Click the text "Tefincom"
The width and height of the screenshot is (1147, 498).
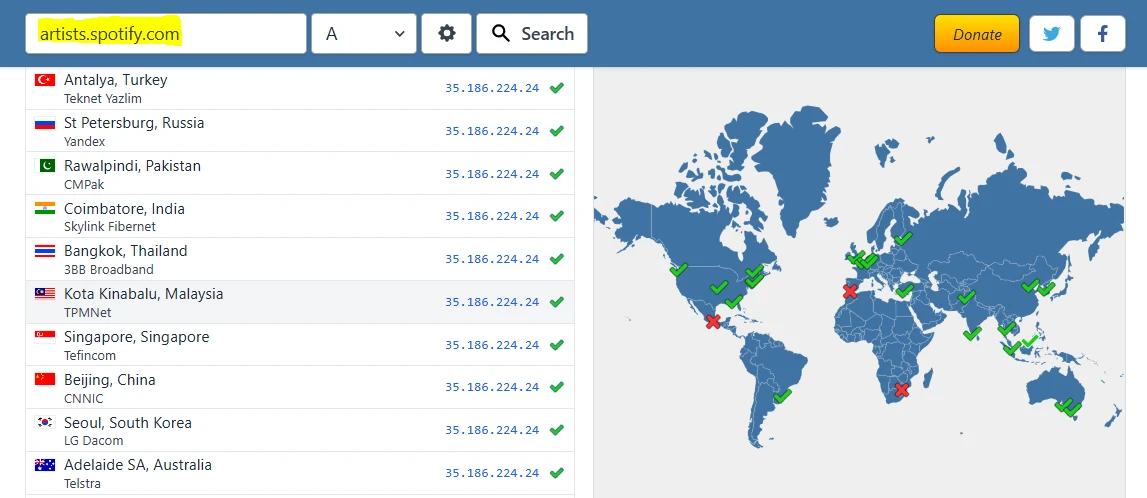pos(90,355)
